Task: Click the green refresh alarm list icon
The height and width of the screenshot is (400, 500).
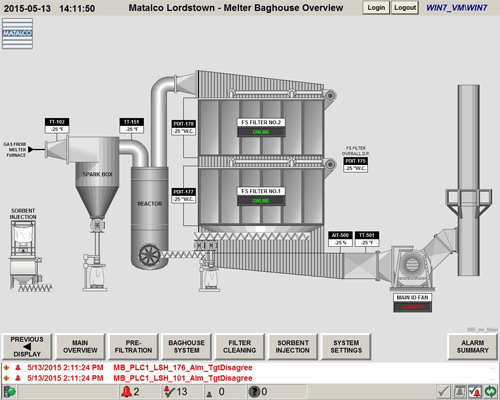Action: (x=490, y=392)
